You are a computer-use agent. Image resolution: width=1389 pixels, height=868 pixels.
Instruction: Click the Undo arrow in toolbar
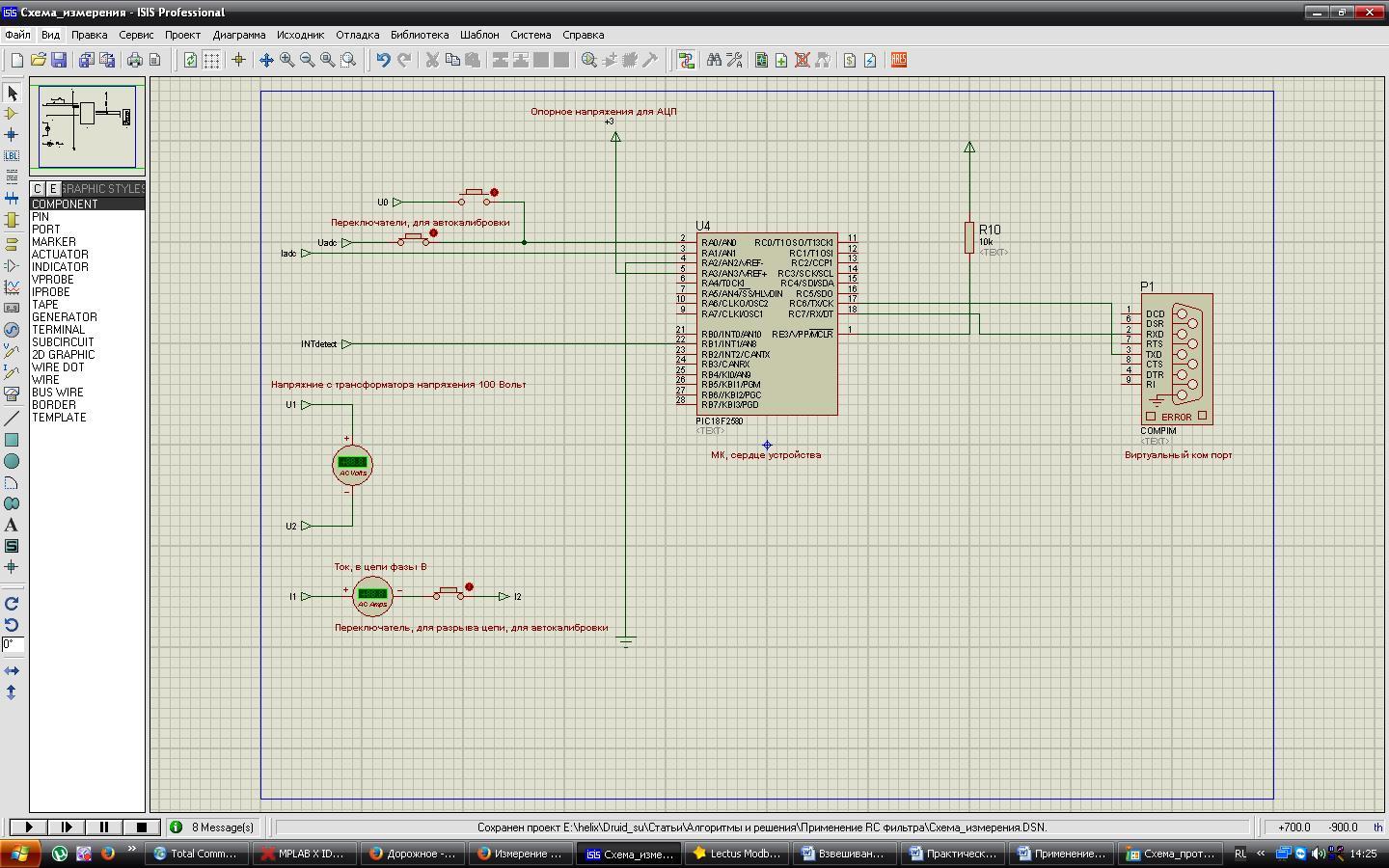383,60
